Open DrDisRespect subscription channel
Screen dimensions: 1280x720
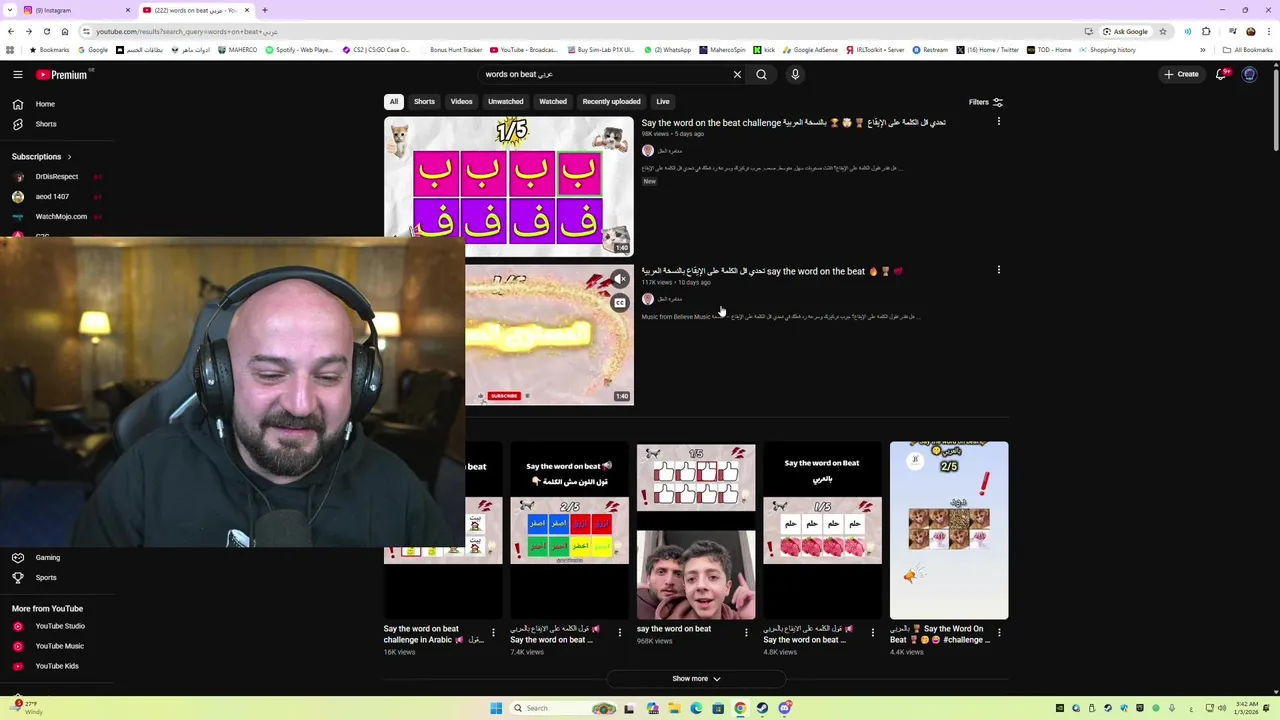tap(57, 177)
